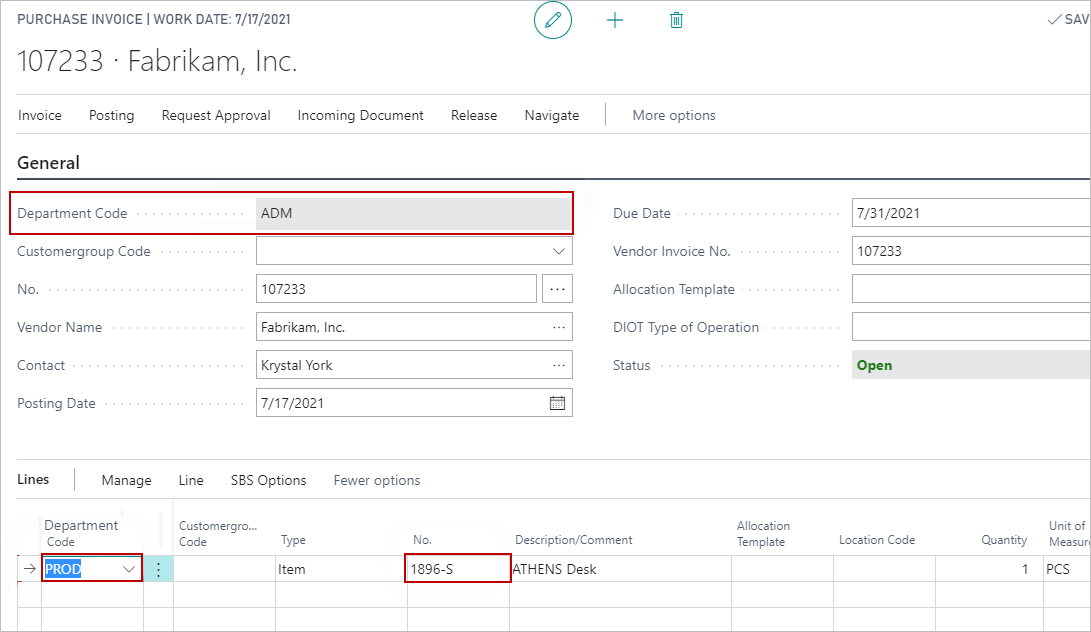Click the trash can delete icon
Screen dimensions: 1091x632
pos(676,20)
